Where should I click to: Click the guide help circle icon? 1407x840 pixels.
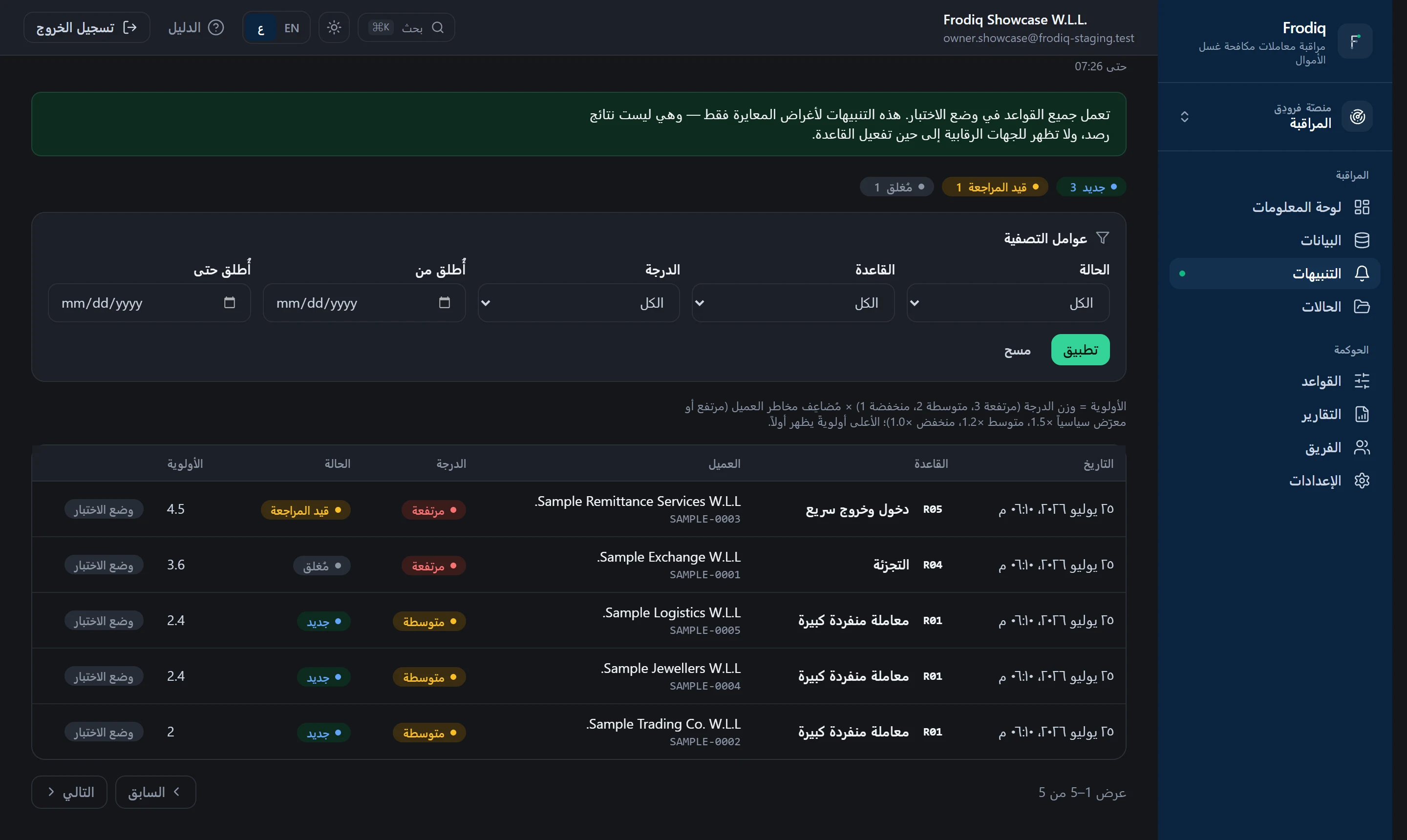pyautogui.click(x=216, y=27)
